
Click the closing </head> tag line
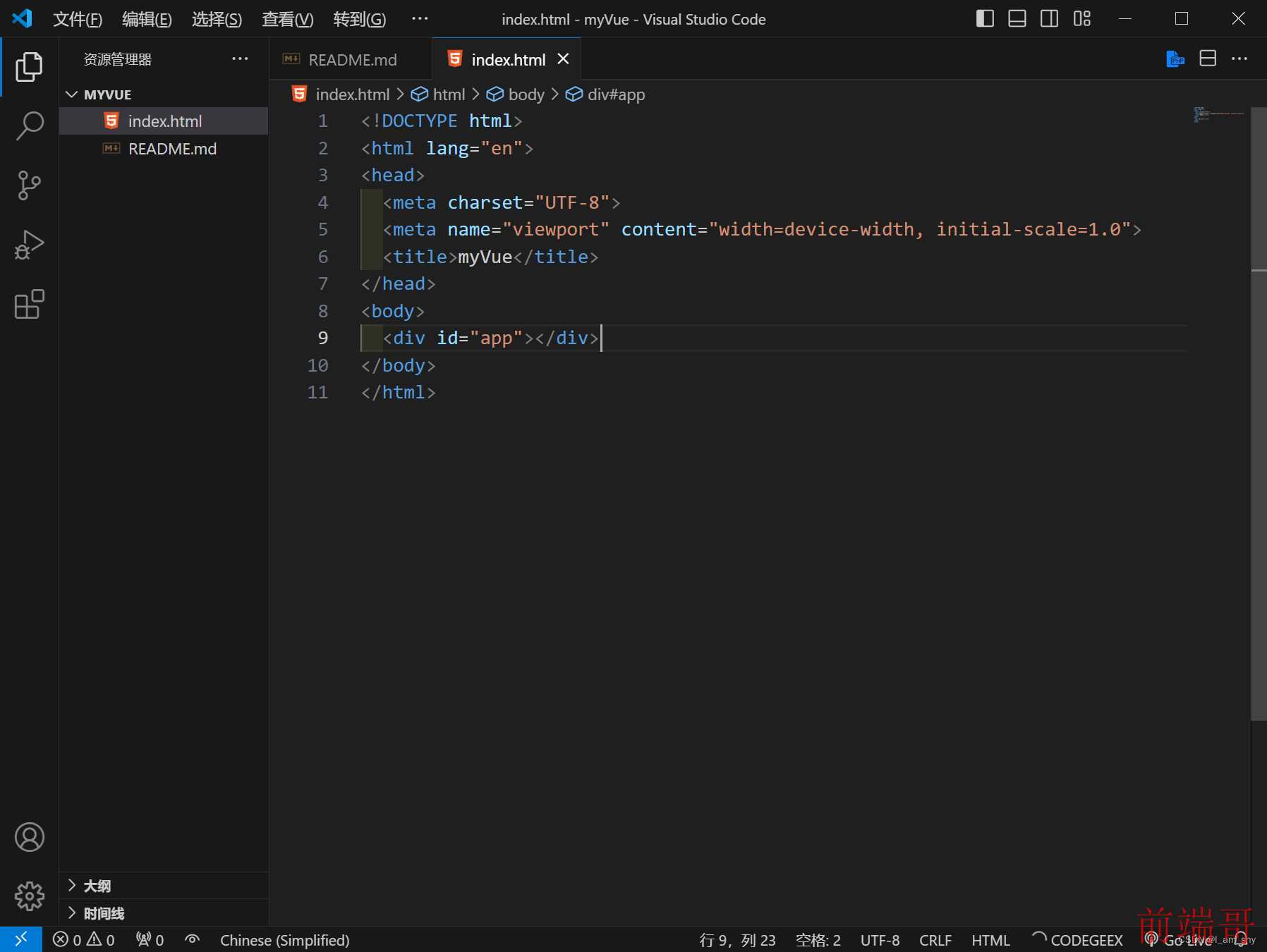[x=399, y=283]
